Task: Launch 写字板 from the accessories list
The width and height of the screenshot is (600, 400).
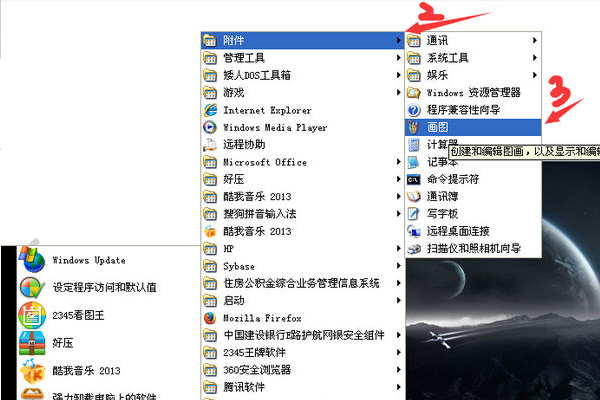Action: (473, 214)
